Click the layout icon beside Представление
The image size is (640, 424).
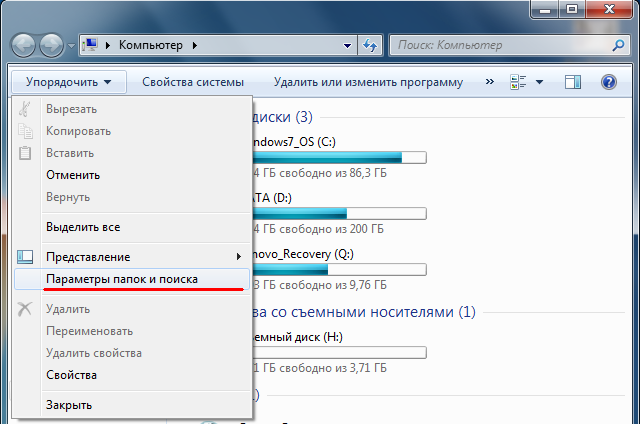(x=25, y=257)
